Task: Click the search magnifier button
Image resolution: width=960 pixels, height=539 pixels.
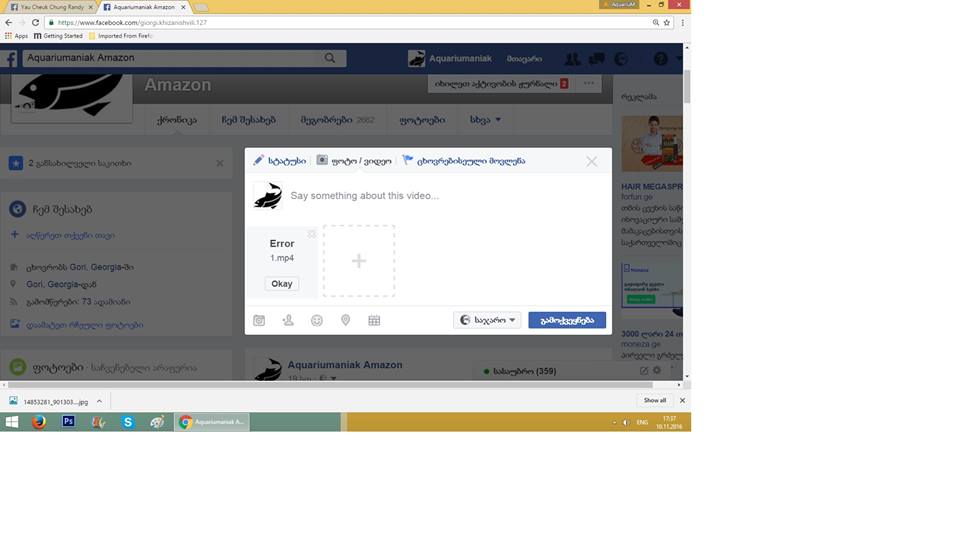Action: click(x=330, y=58)
